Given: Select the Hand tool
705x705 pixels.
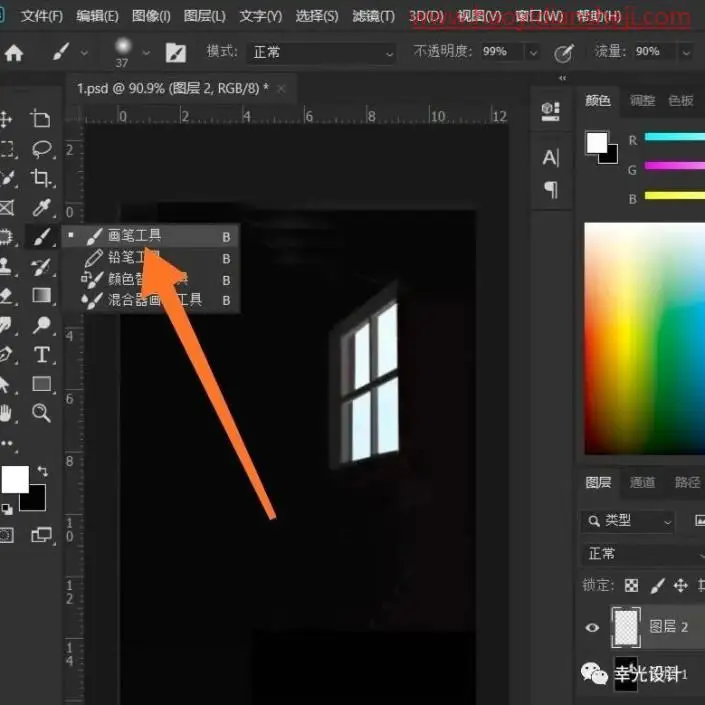Looking at the screenshot, I should (6, 413).
